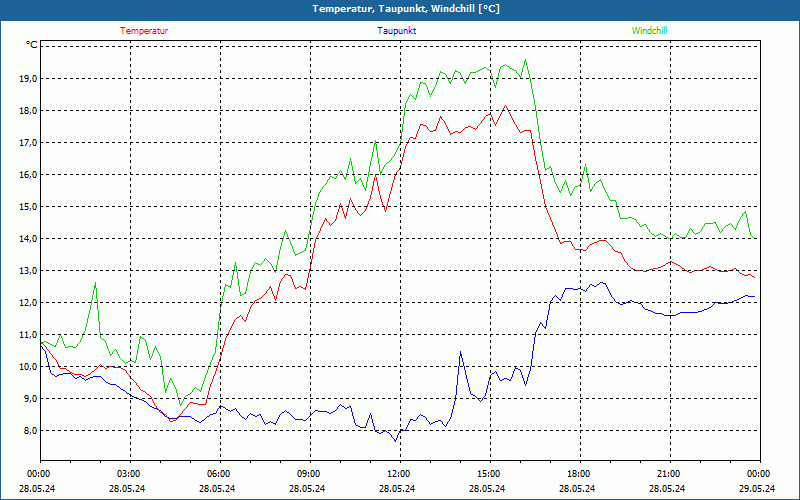Click the 10,0 y-axis value
The height and width of the screenshot is (500, 800).
[x=29, y=367]
